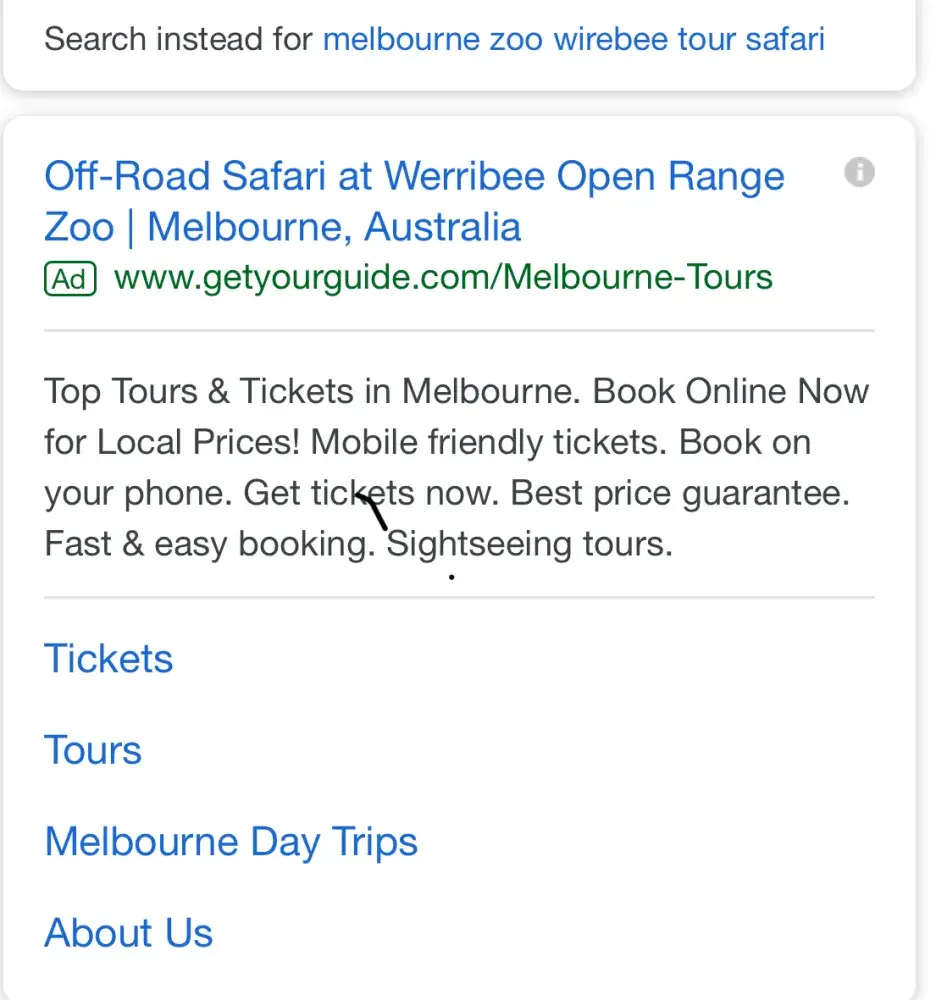This screenshot has width=936, height=1000.
Task: Visit the About Us link
Action: (x=129, y=933)
